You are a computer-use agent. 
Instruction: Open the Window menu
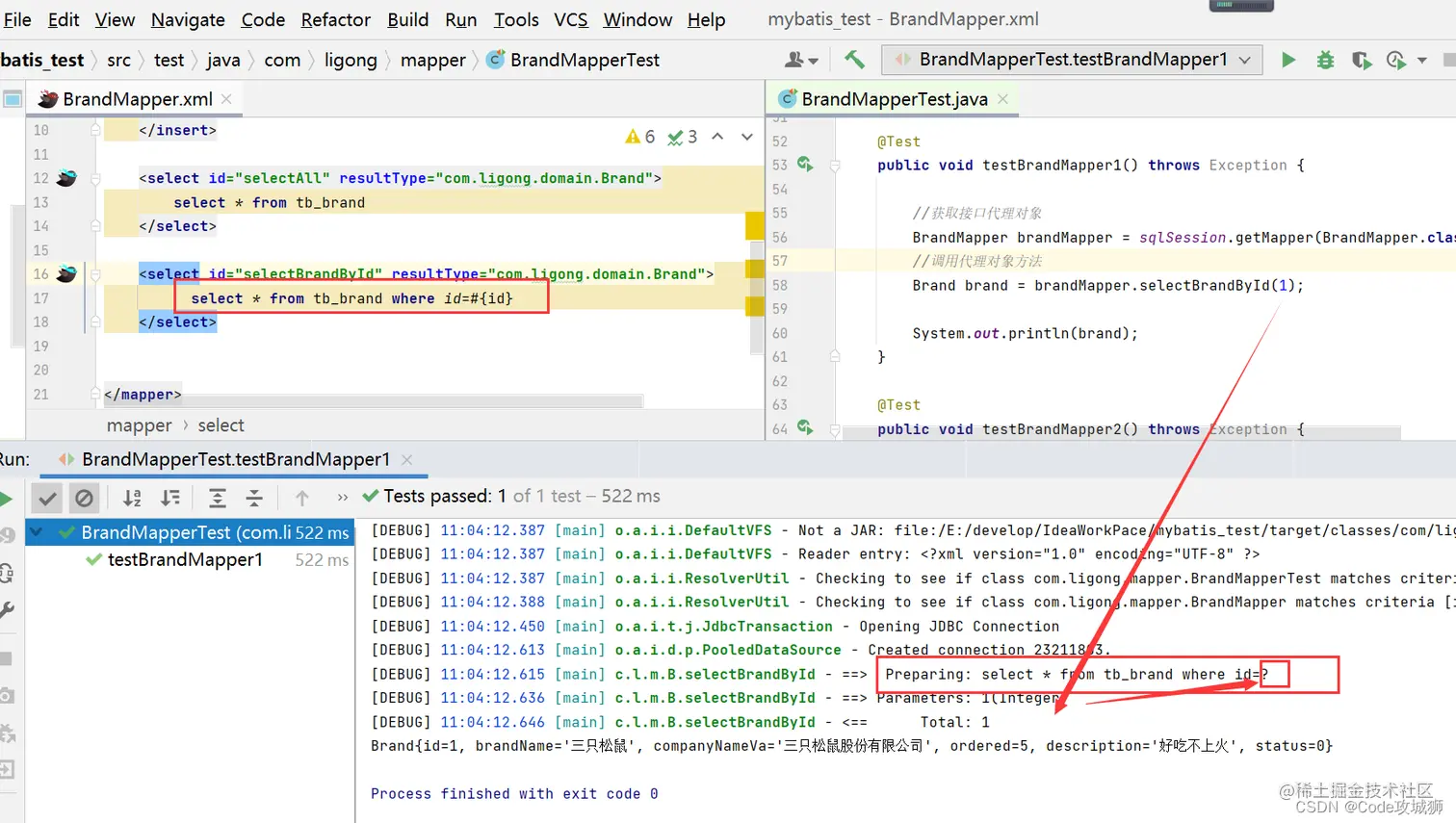[637, 19]
